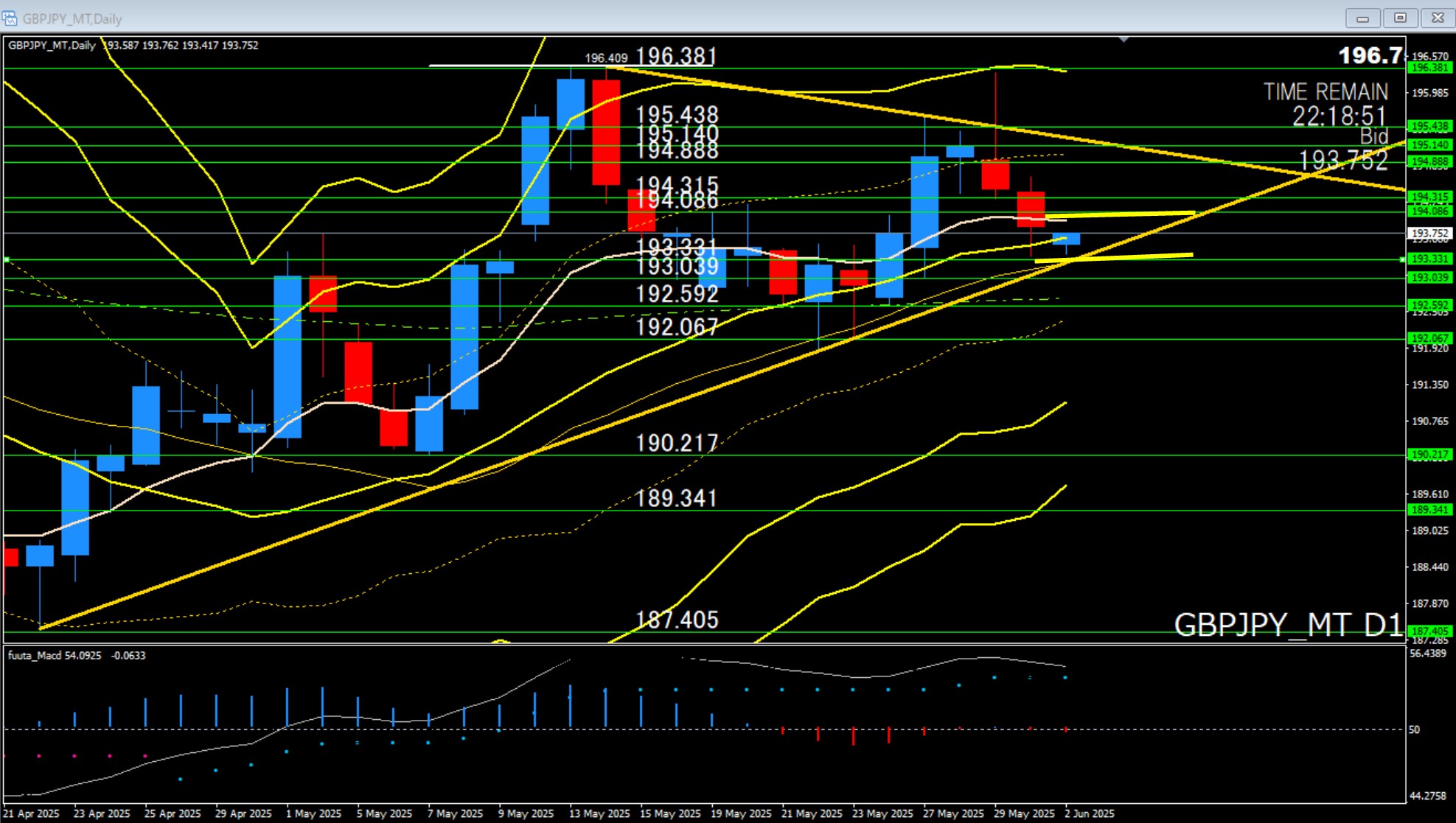Select OHLC values after GBPJPY_MT,Daily in chart header
The height and width of the screenshot is (823, 1456).
[181, 45]
